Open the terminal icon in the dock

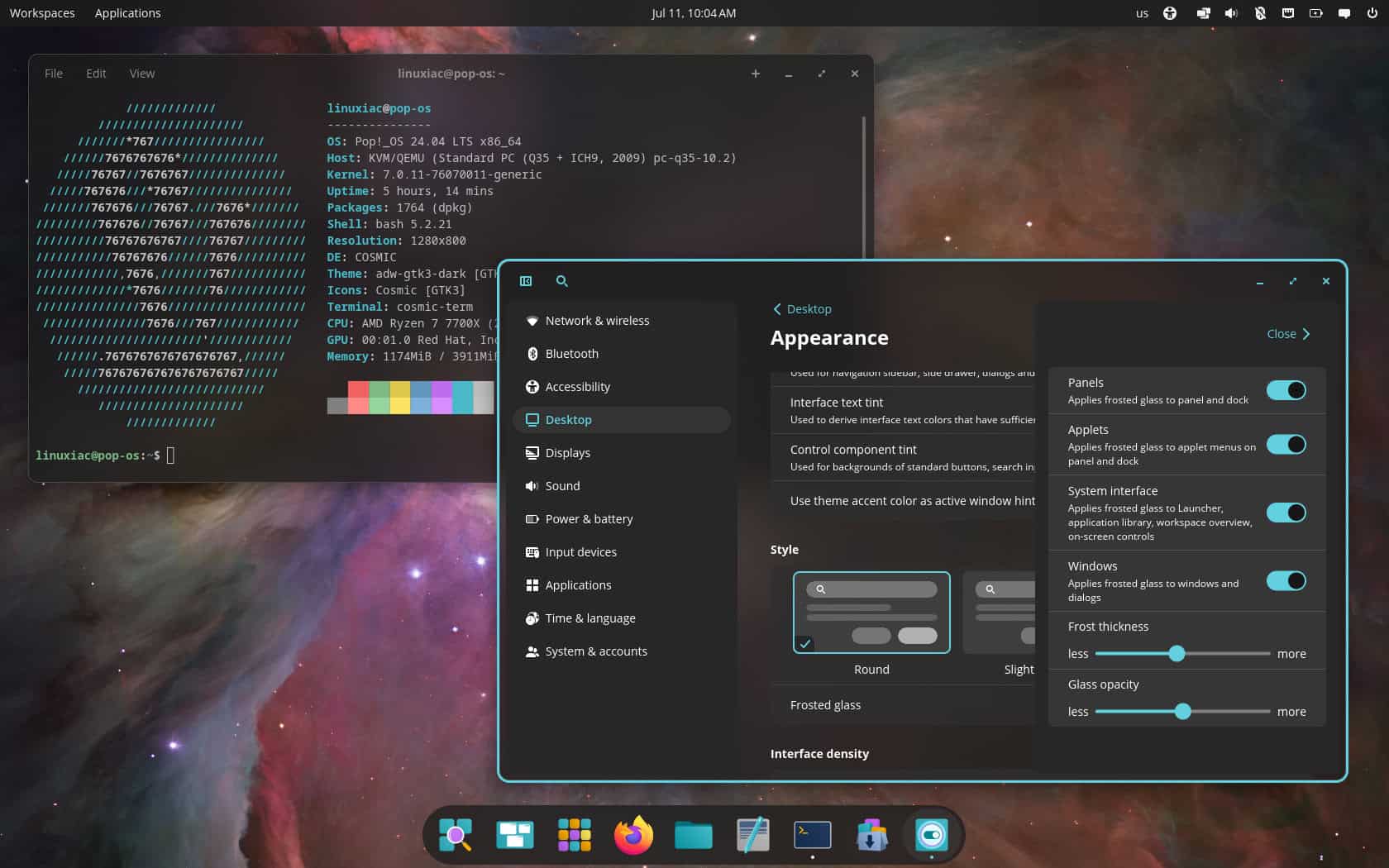813,835
